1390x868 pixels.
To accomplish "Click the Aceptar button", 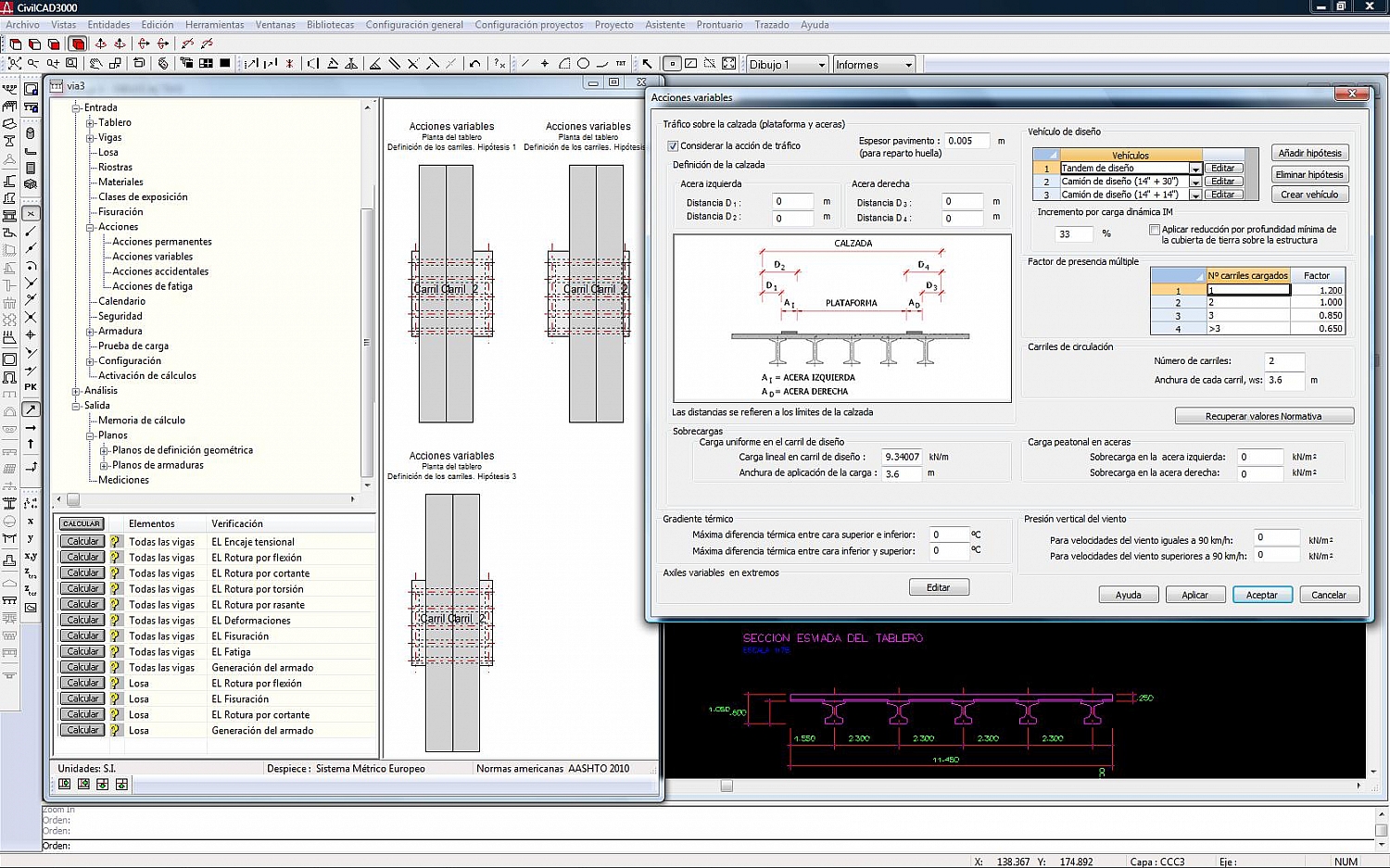I will point(1262,595).
